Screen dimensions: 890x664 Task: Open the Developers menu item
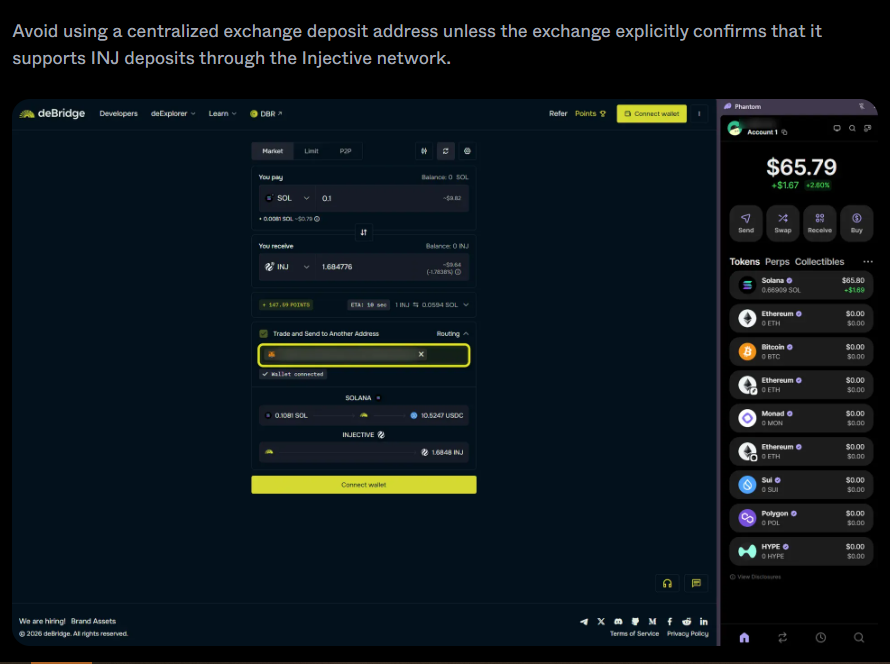(119, 114)
